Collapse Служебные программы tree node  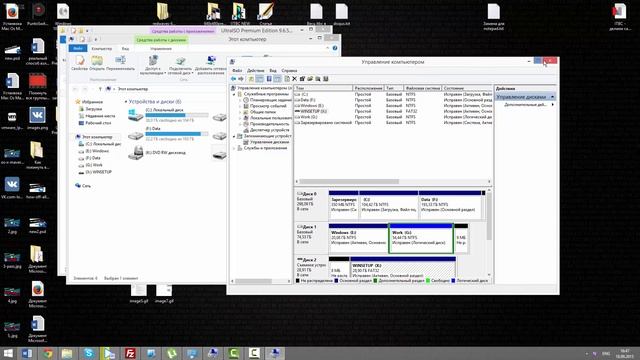(234, 94)
